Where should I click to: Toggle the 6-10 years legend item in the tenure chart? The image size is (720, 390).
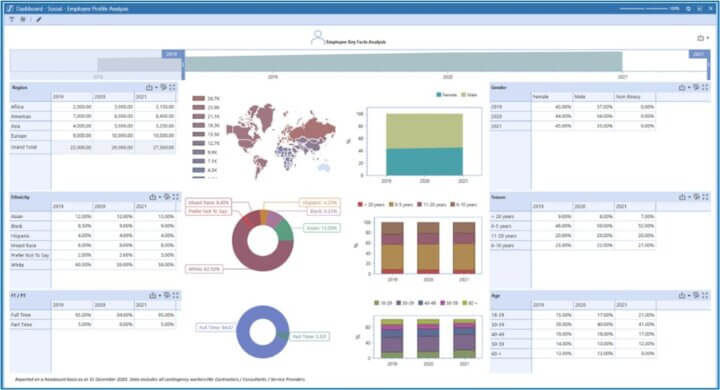click(x=464, y=204)
